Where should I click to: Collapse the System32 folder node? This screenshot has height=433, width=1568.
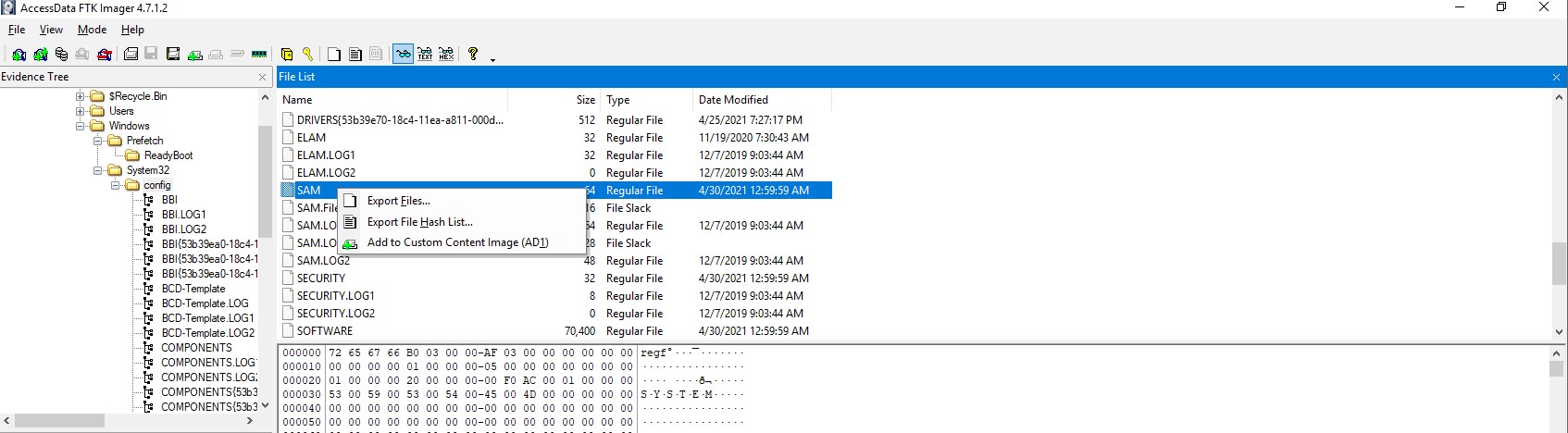point(98,170)
